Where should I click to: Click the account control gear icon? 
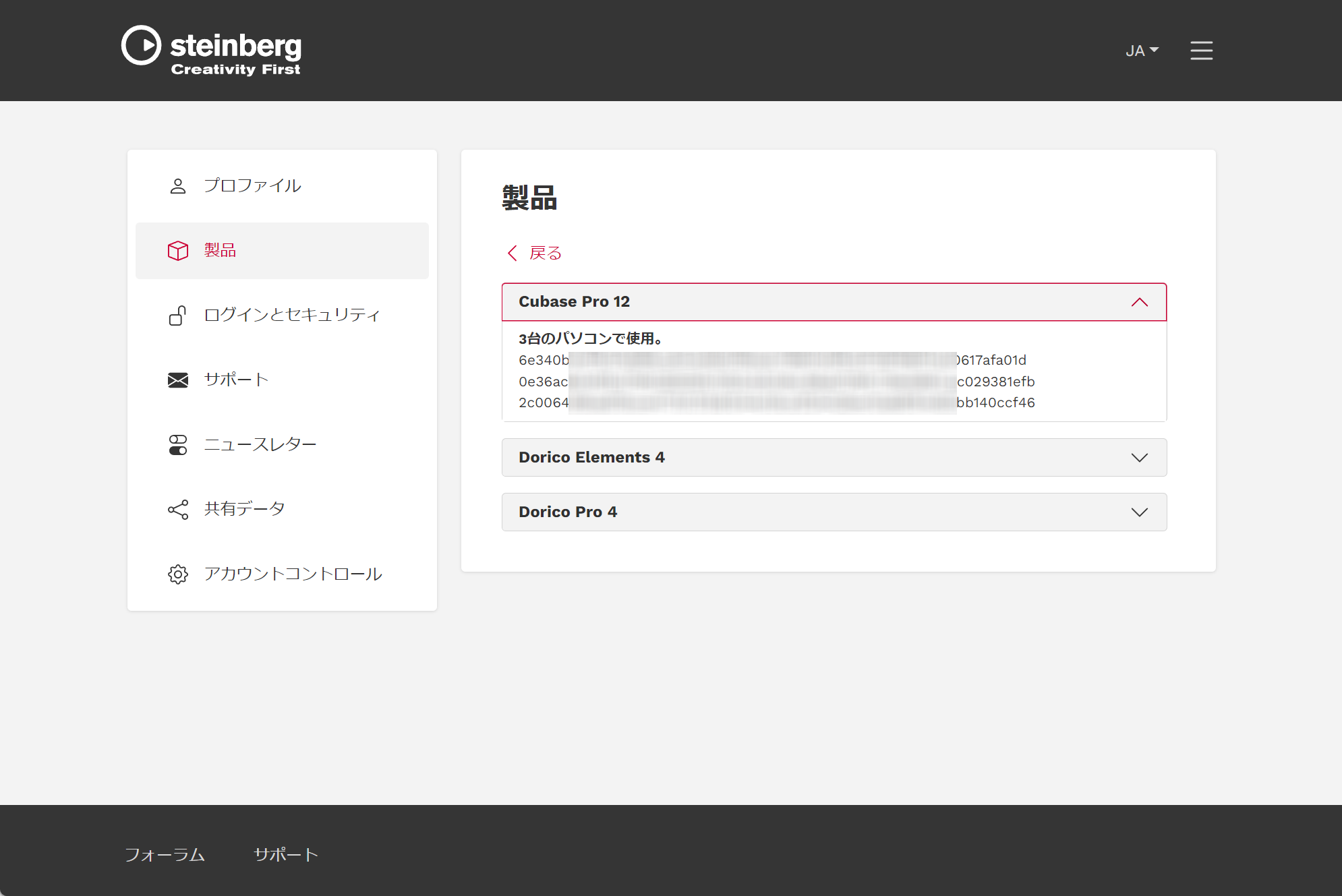[178, 574]
